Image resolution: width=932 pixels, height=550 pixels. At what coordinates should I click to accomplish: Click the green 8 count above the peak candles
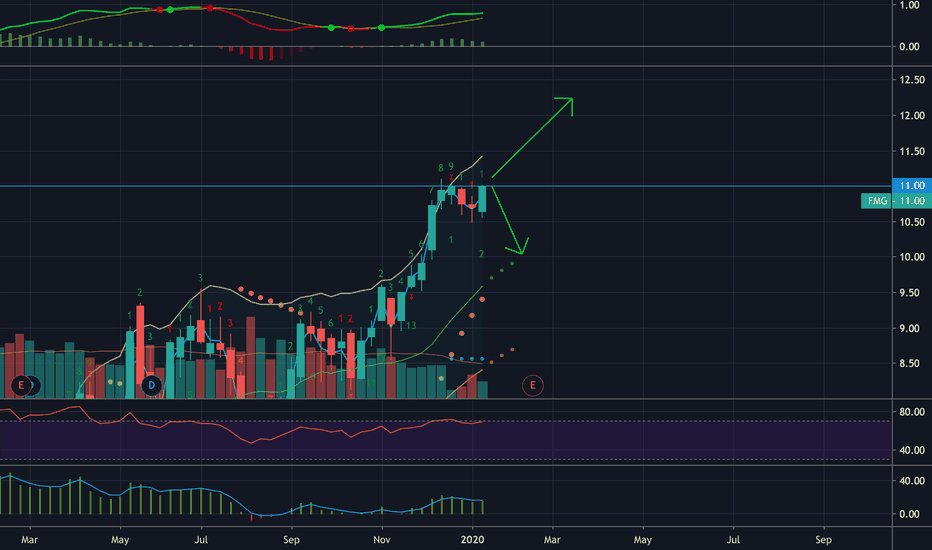click(x=440, y=168)
